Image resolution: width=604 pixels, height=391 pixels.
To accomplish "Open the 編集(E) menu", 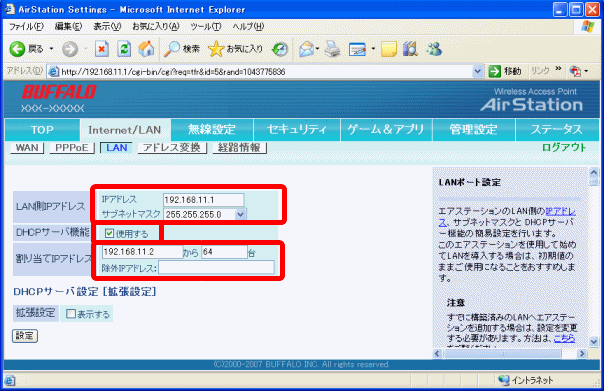I will click(x=68, y=27).
